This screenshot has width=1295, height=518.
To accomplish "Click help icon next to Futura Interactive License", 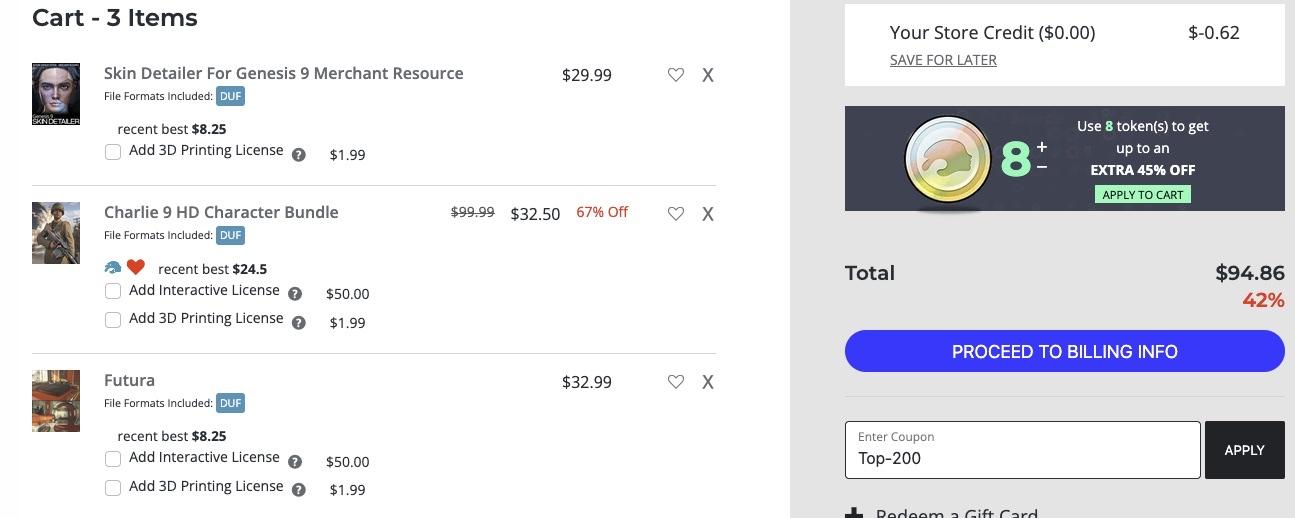I will tap(295, 462).
